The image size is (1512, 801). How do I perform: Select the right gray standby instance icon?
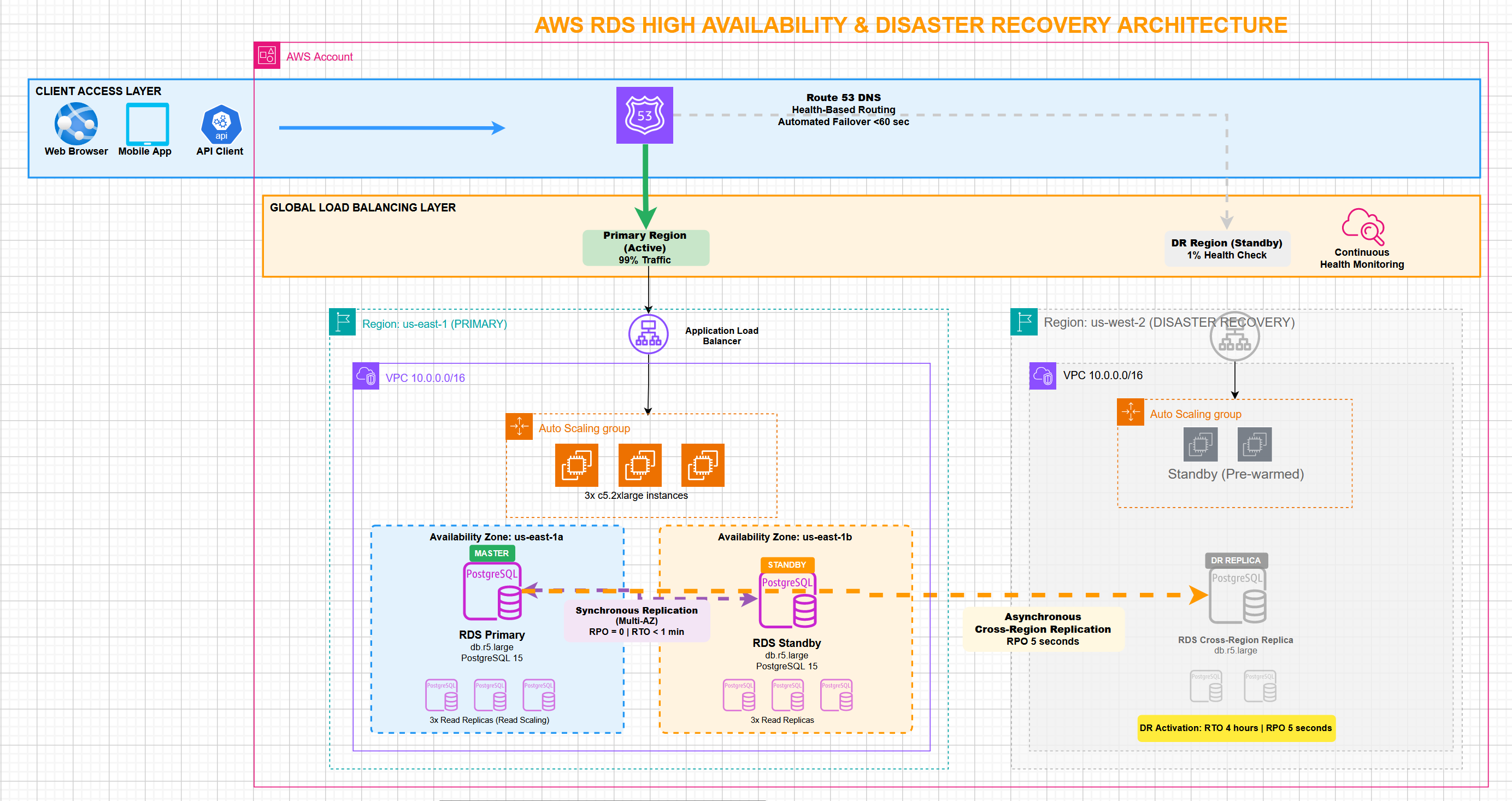pos(1255,445)
